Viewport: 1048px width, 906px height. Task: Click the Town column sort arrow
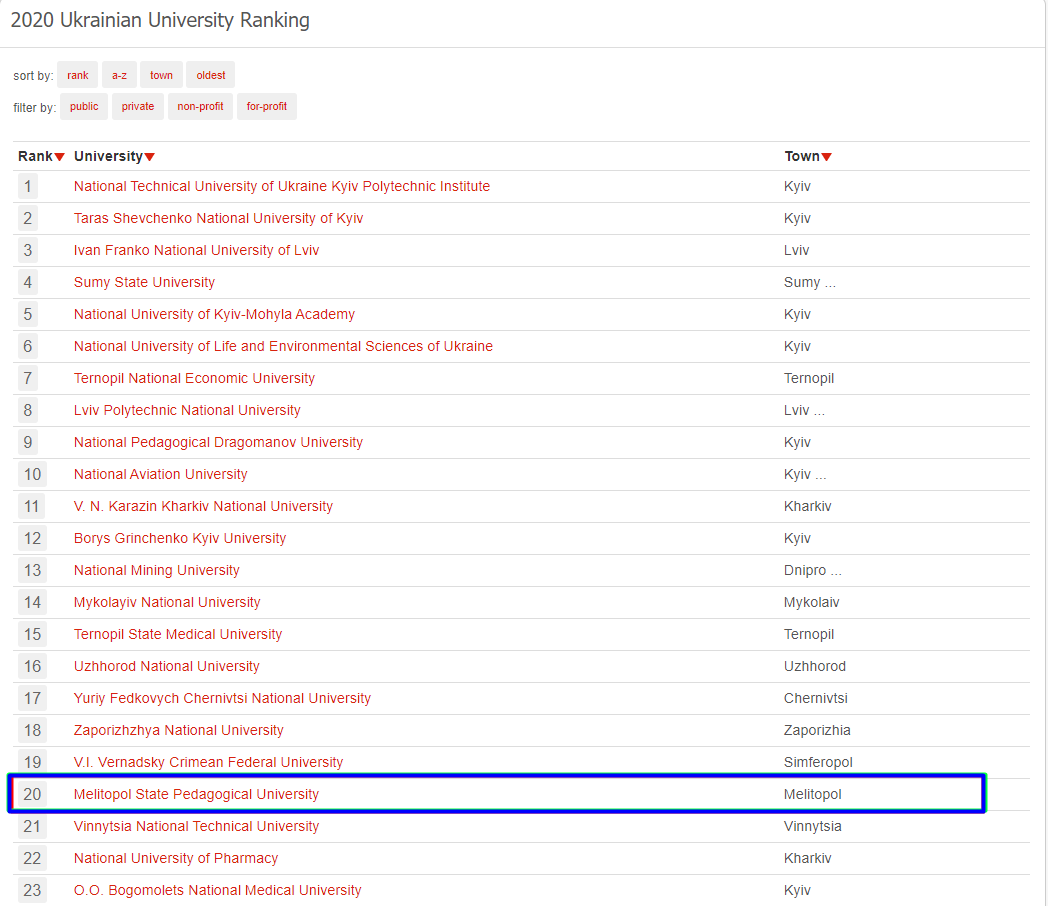pyautogui.click(x=827, y=157)
